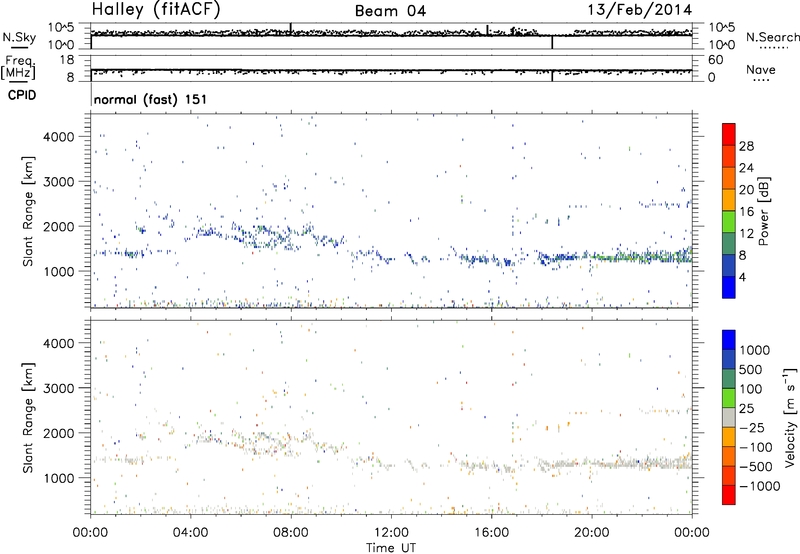The width and height of the screenshot is (800, 554).
Task: Pick the red bottom segment of velocity colorbar
Action: pos(729,495)
